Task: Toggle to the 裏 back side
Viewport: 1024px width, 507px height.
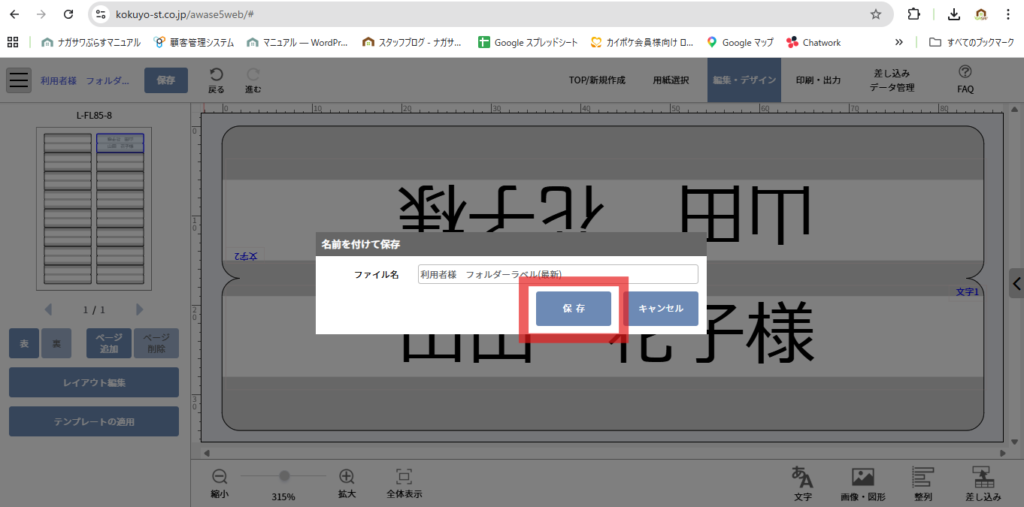Action: point(57,343)
